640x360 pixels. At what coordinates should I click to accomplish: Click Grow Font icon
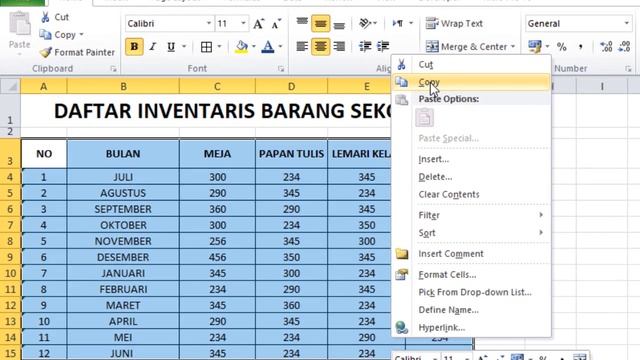pyautogui.click(x=258, y=24)
